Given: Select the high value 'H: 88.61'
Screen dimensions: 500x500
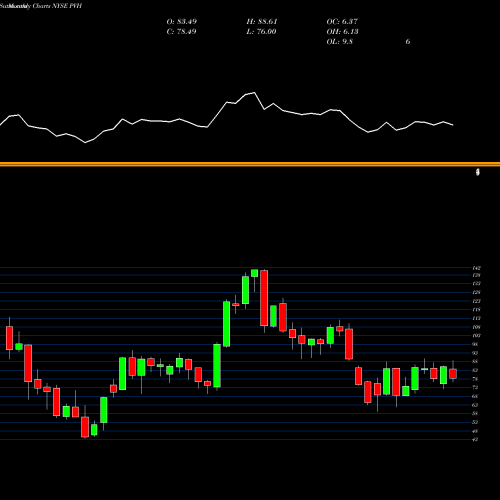Looking at the screenshot, I should 262,22.
